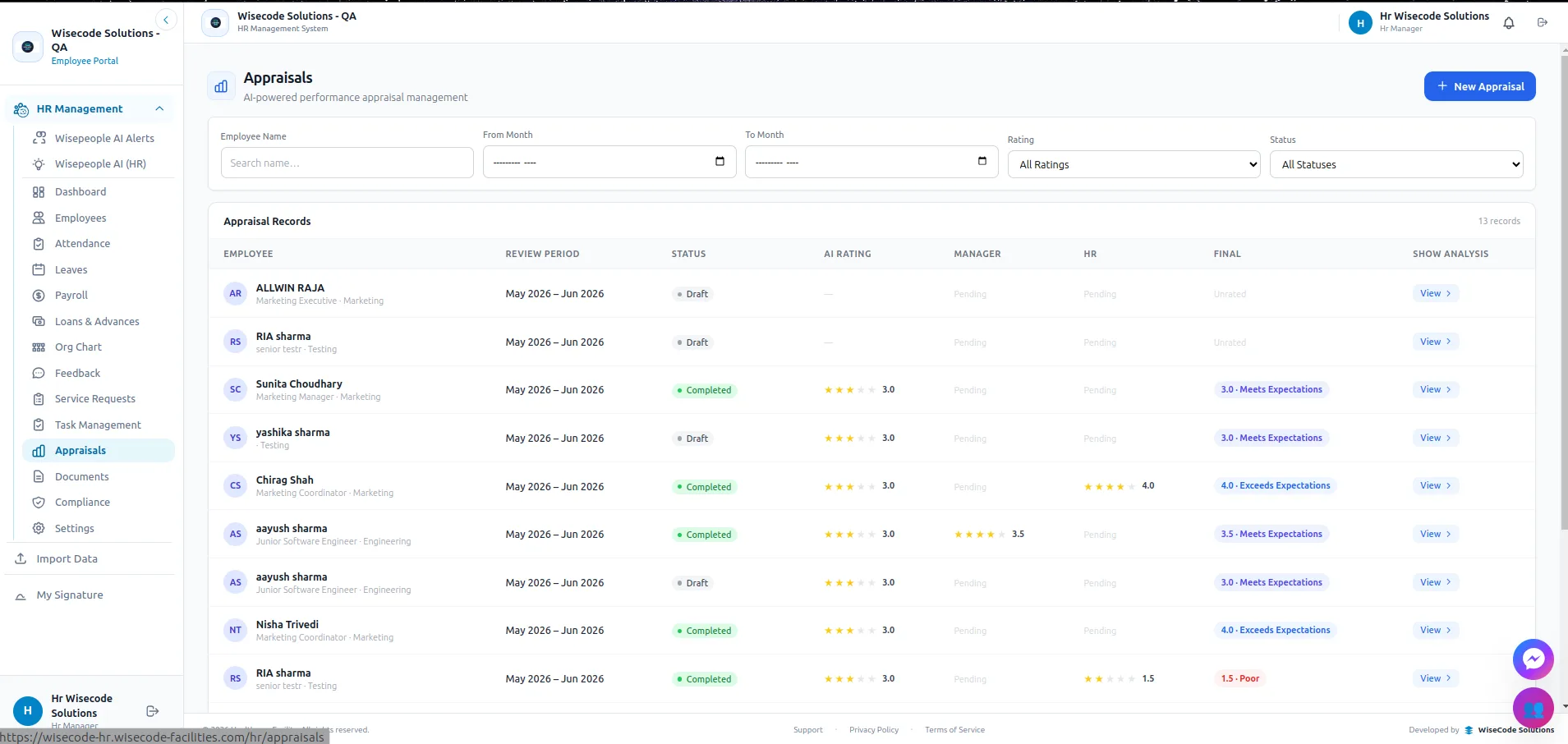This screenshot has height=744, width=1568.
Task: Click the Draft status for ALLWIN RAJA
Action: coord(692,294)
